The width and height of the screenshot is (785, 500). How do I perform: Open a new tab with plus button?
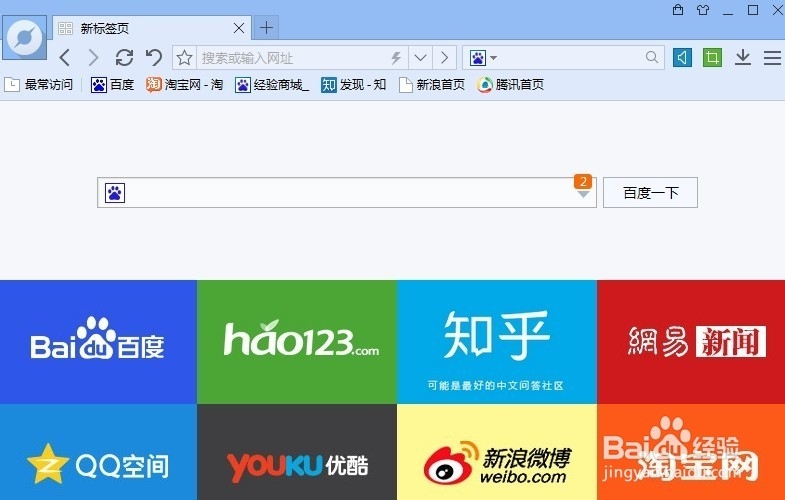click(x=266, y=28)
